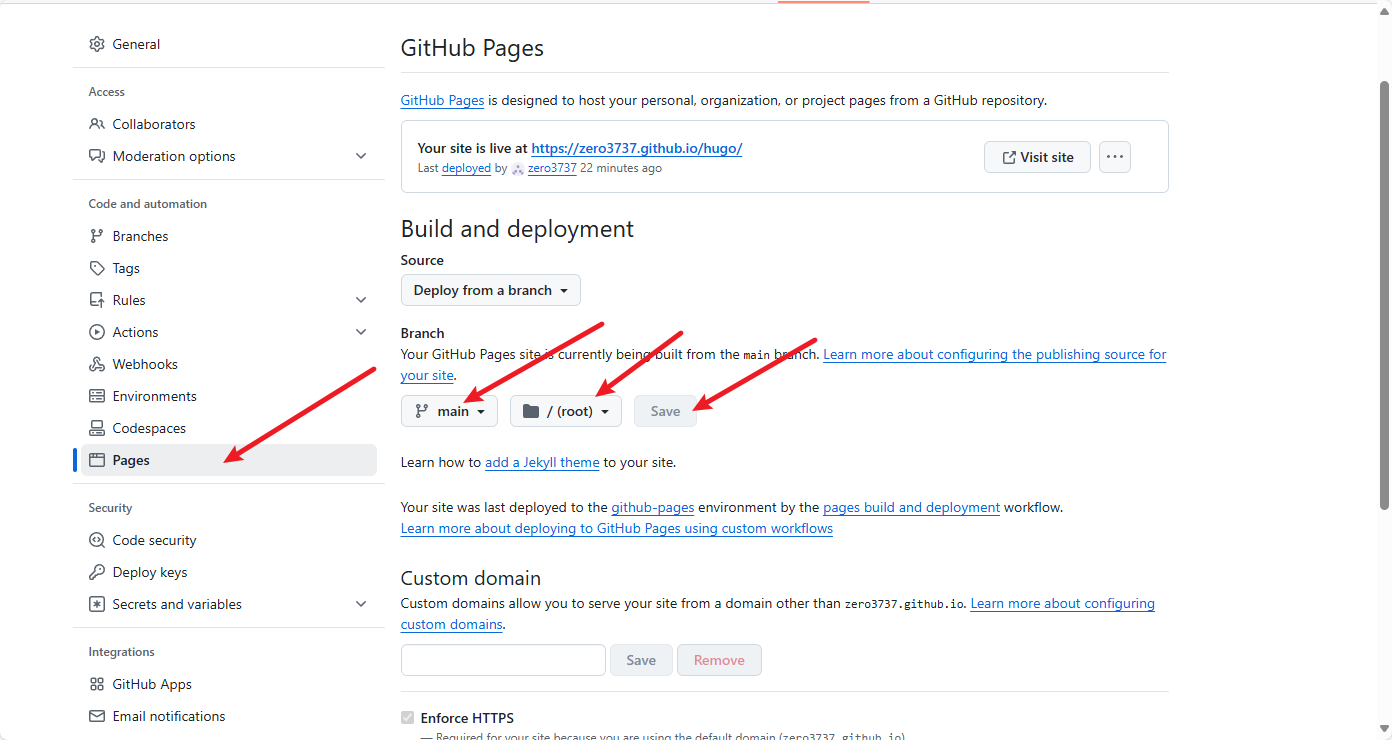Expand the Rules section chevron
Image resolution: width=1392 pixels, height=740 pixels.
361,300
